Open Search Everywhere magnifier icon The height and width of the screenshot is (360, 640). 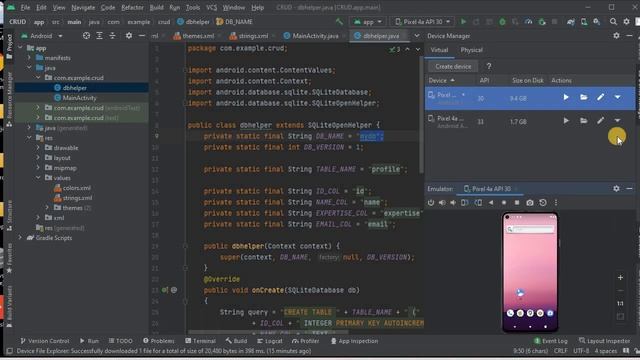(x=613, y=22)
